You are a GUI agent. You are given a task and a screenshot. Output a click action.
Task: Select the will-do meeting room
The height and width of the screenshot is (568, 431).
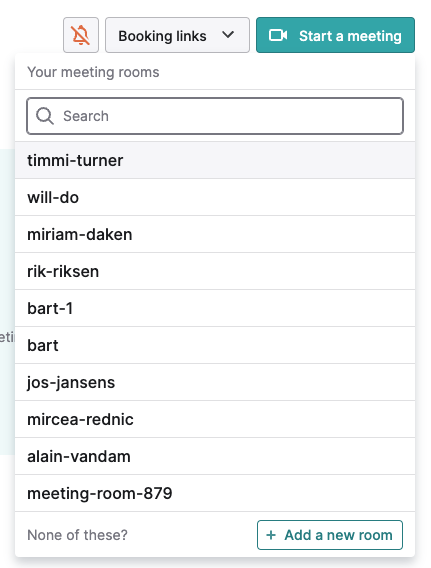click(215, 198)
